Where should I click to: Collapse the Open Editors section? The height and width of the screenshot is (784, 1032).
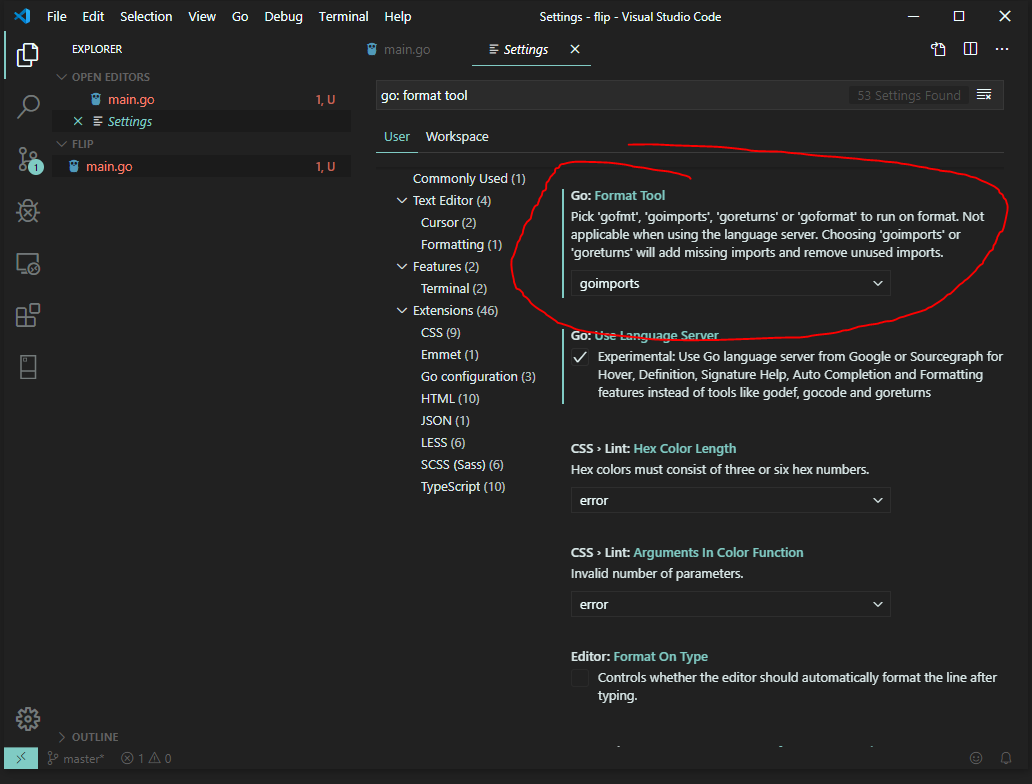tap(62, 77)
